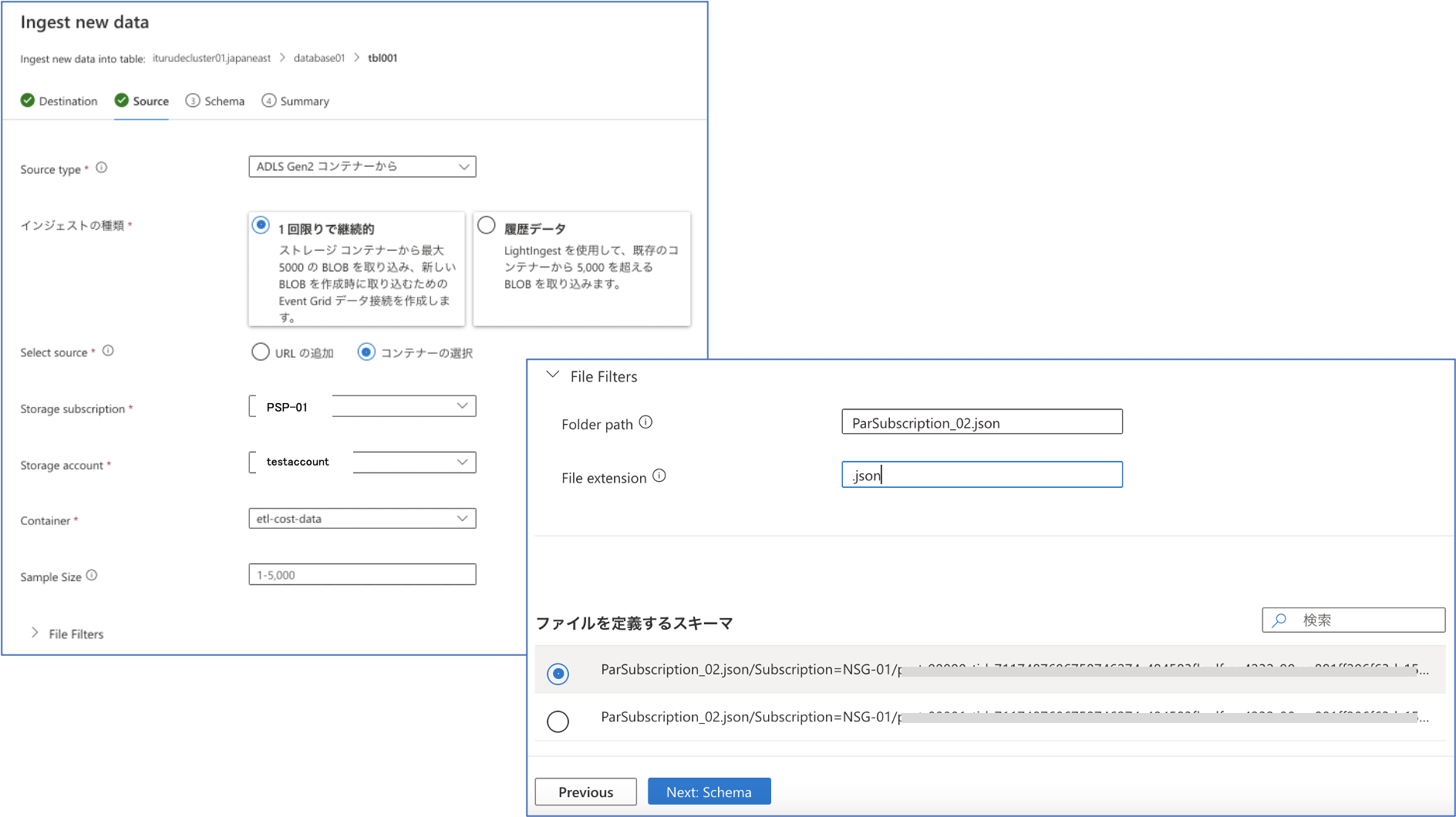Go to the Schema step tab
The width and height of the screenshot is (1456, 817).
pyautogui.click(x=215, y=101)
